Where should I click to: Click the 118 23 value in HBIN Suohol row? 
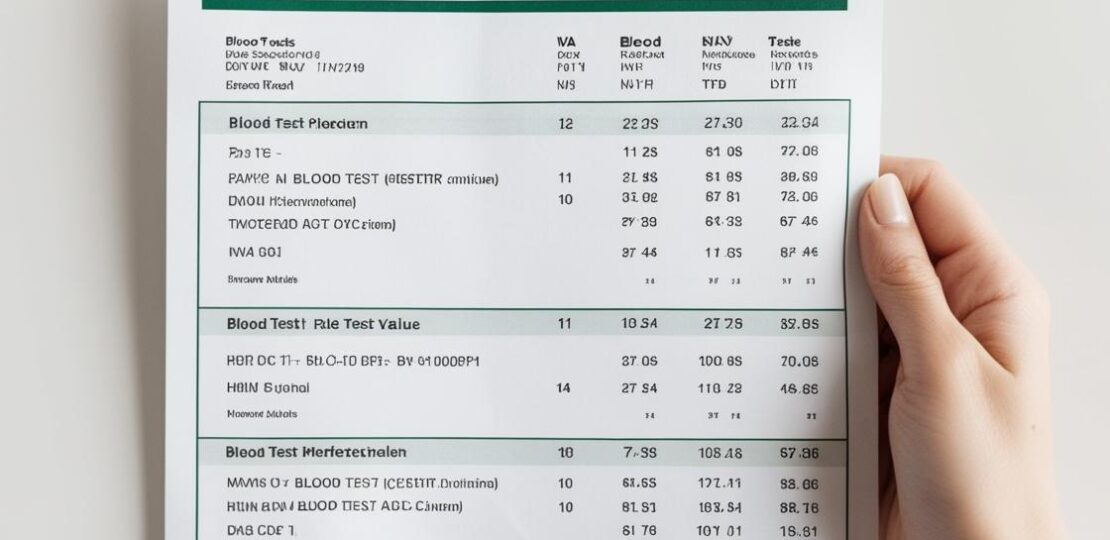tap(719, 388)
